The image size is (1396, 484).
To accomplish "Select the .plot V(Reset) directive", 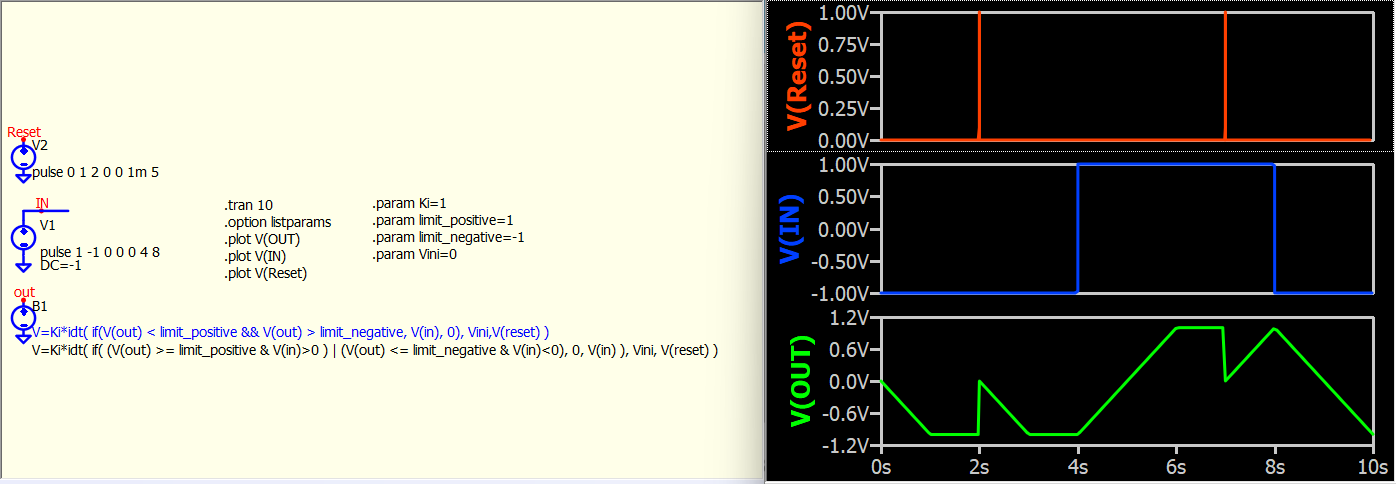I will [x=265, y=273].
